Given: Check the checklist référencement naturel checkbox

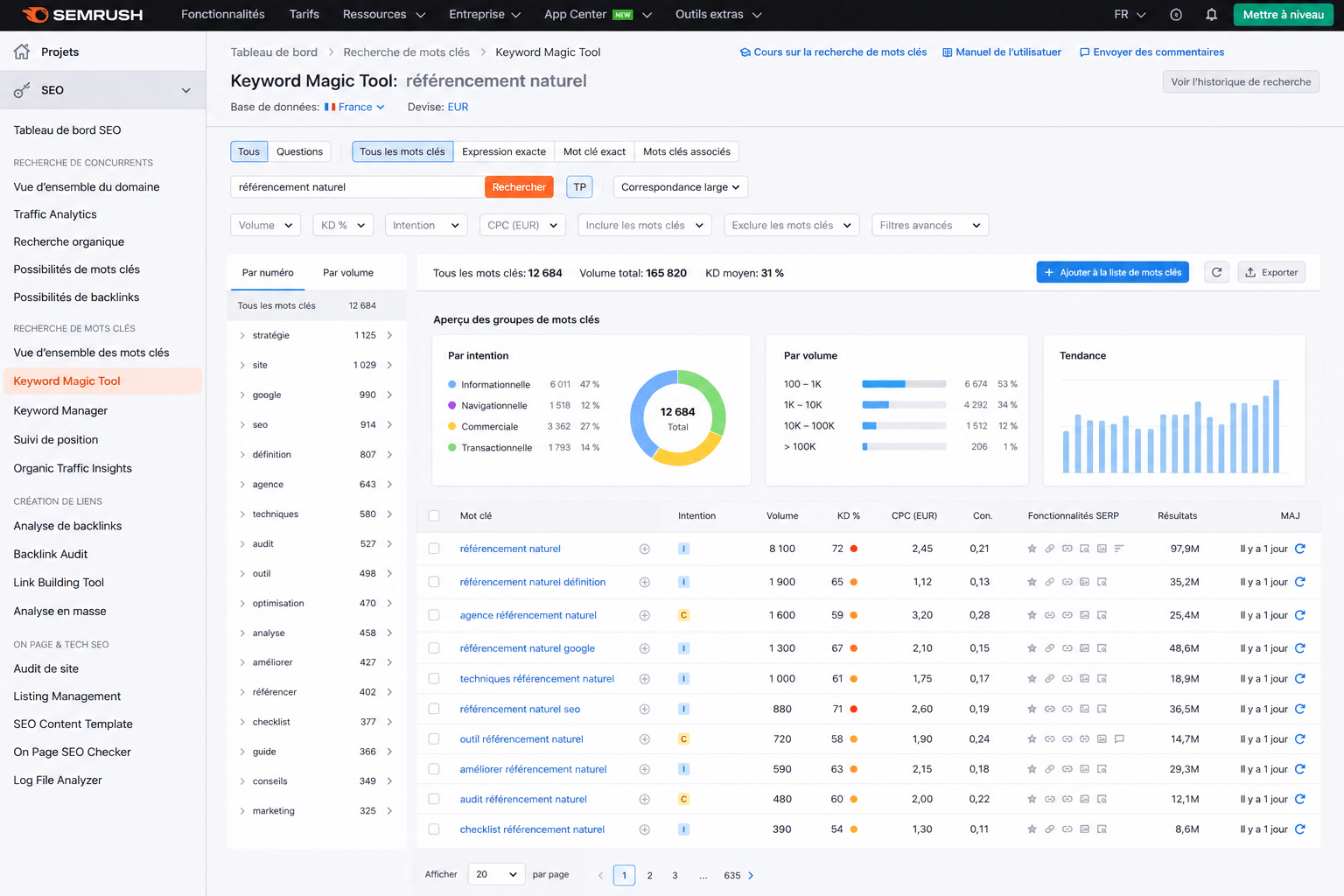Looking at the screenshot, I should click(434, 829).
